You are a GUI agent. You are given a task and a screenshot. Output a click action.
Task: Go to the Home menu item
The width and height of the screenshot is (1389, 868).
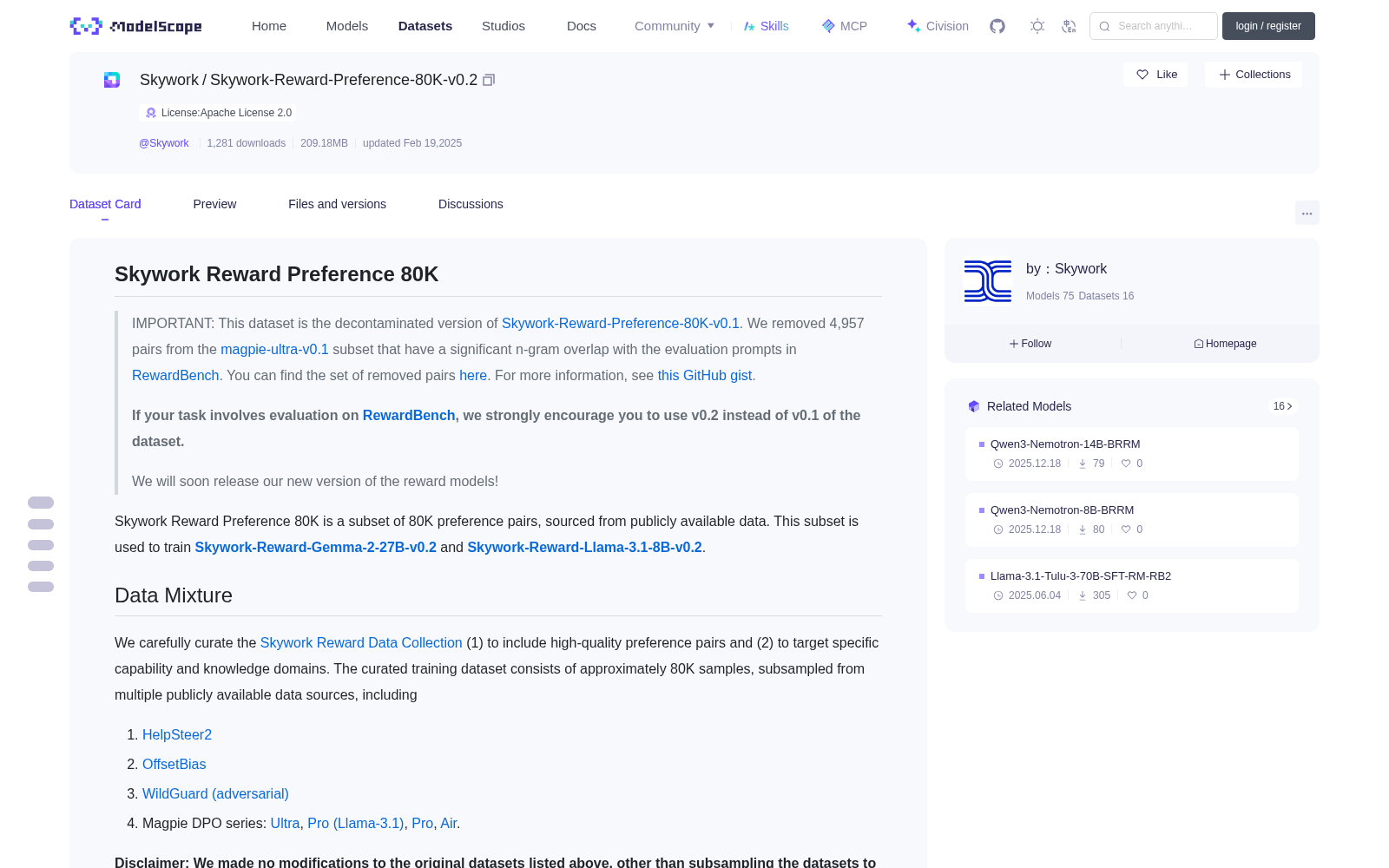[x=269, y=26]
